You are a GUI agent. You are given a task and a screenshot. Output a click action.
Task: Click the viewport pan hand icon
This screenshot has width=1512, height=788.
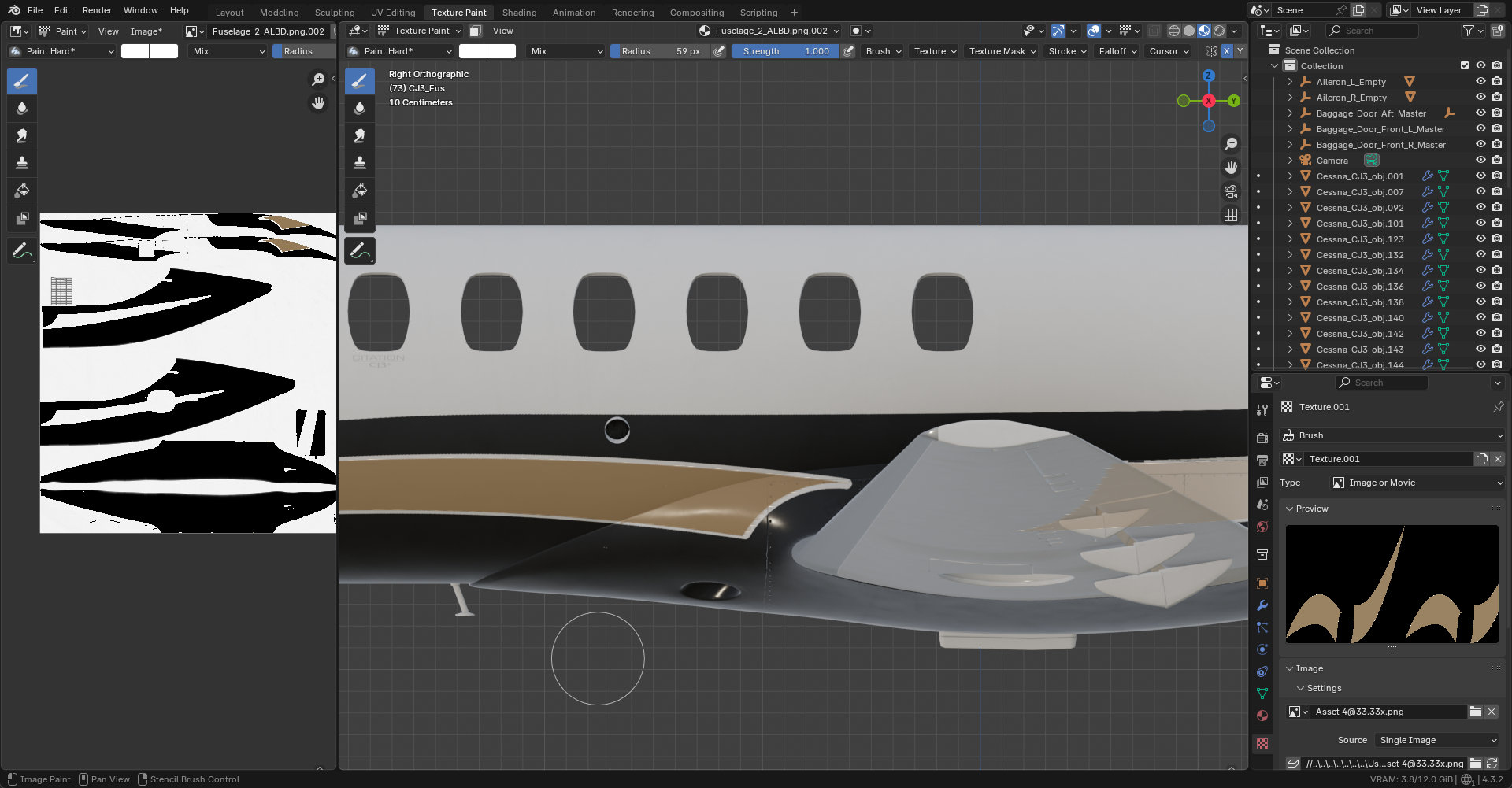(1231, 168)
